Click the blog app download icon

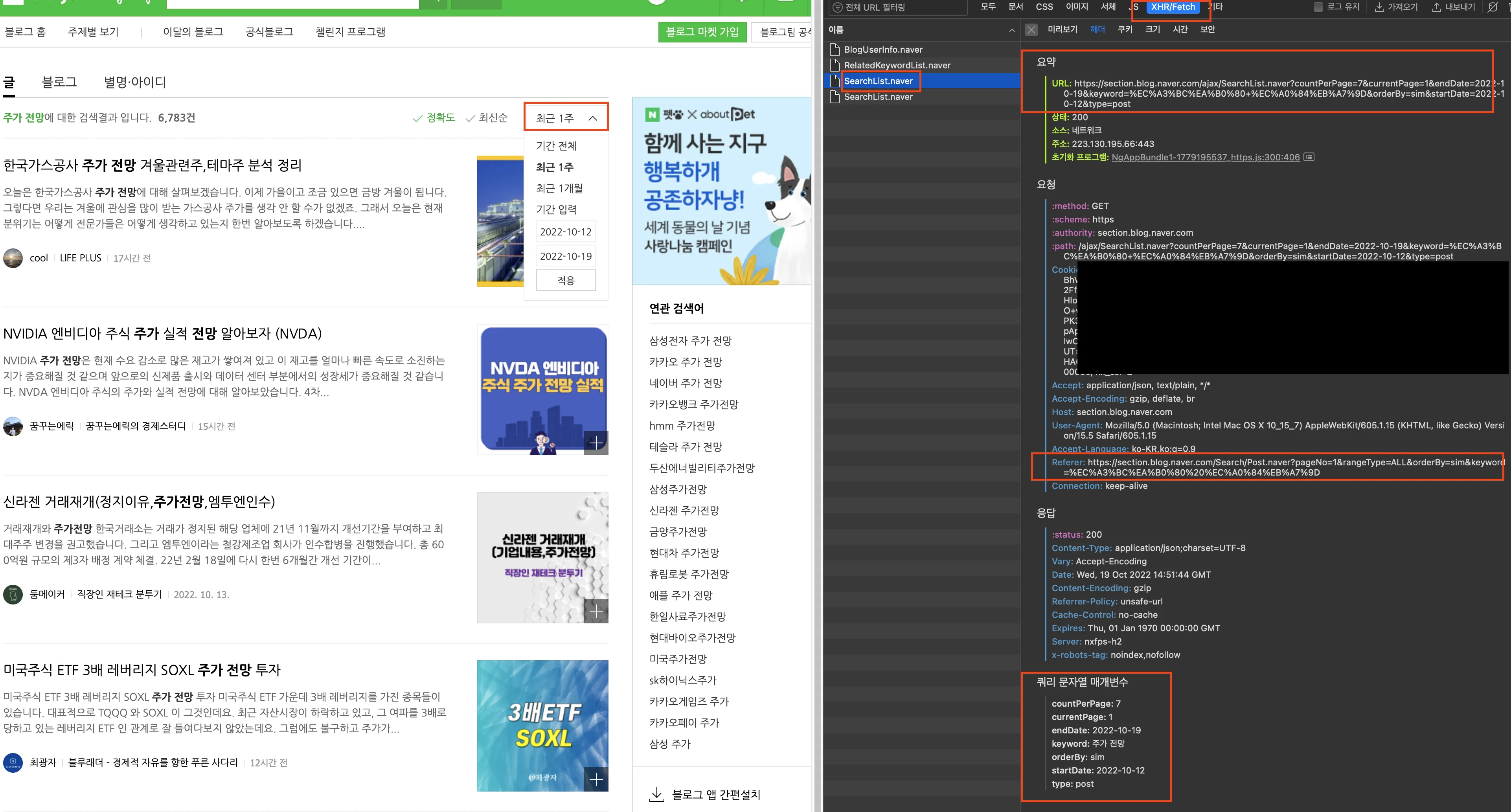(657, 794)
